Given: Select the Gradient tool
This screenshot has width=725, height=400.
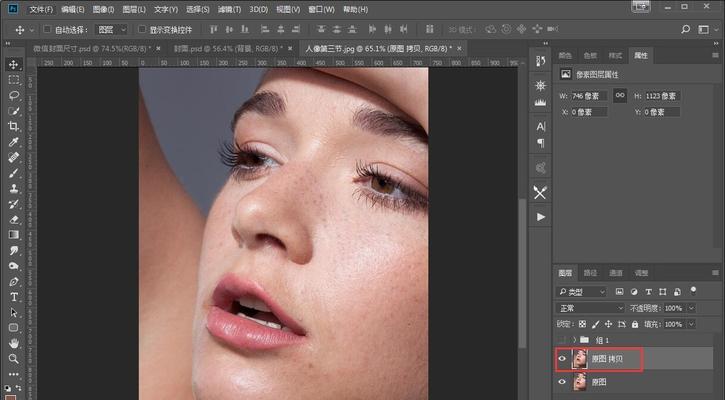Looking at the screenshot, I should click(13, 235).
